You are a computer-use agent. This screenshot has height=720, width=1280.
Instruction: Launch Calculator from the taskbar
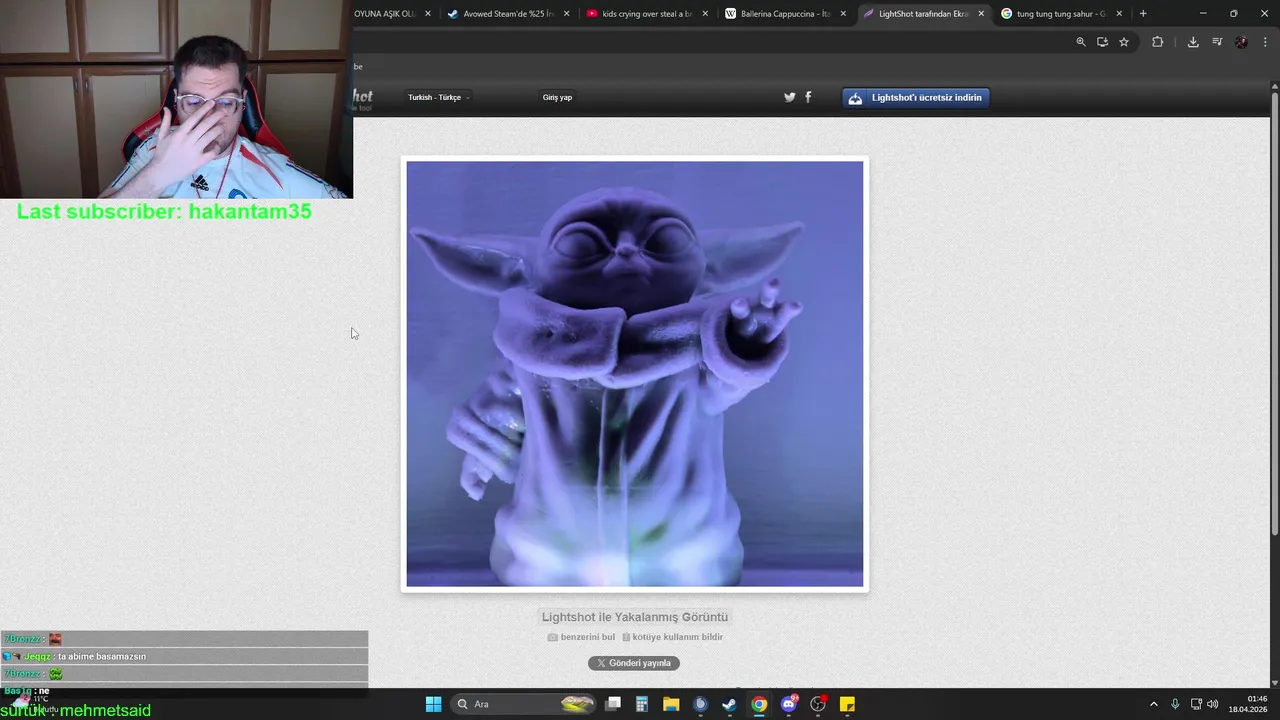click(x=642, y=704)
